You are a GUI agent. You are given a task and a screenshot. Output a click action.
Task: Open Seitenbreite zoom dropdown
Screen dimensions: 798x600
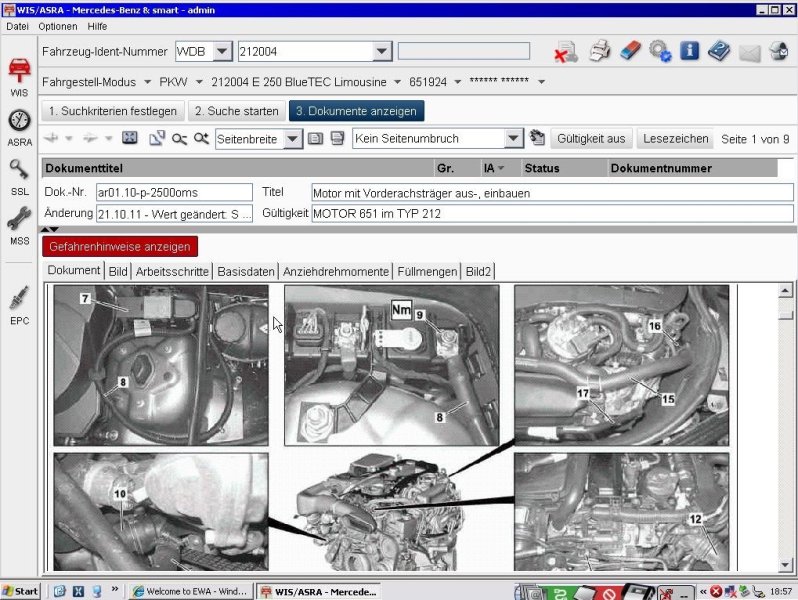[293, 139]
